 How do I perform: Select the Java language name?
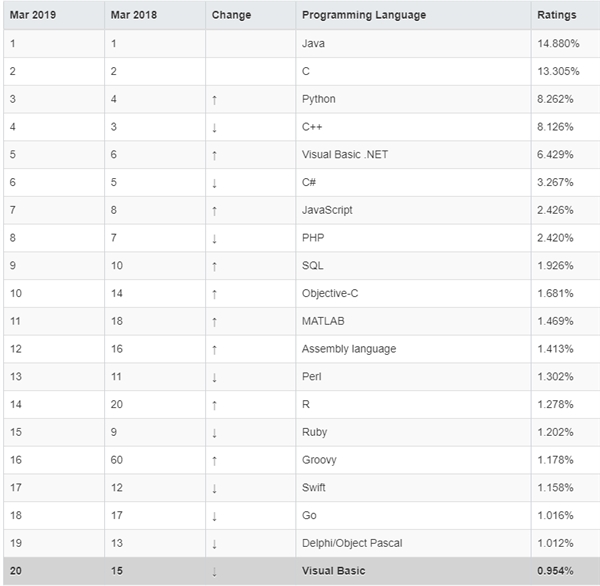click(x=313, y=44)
